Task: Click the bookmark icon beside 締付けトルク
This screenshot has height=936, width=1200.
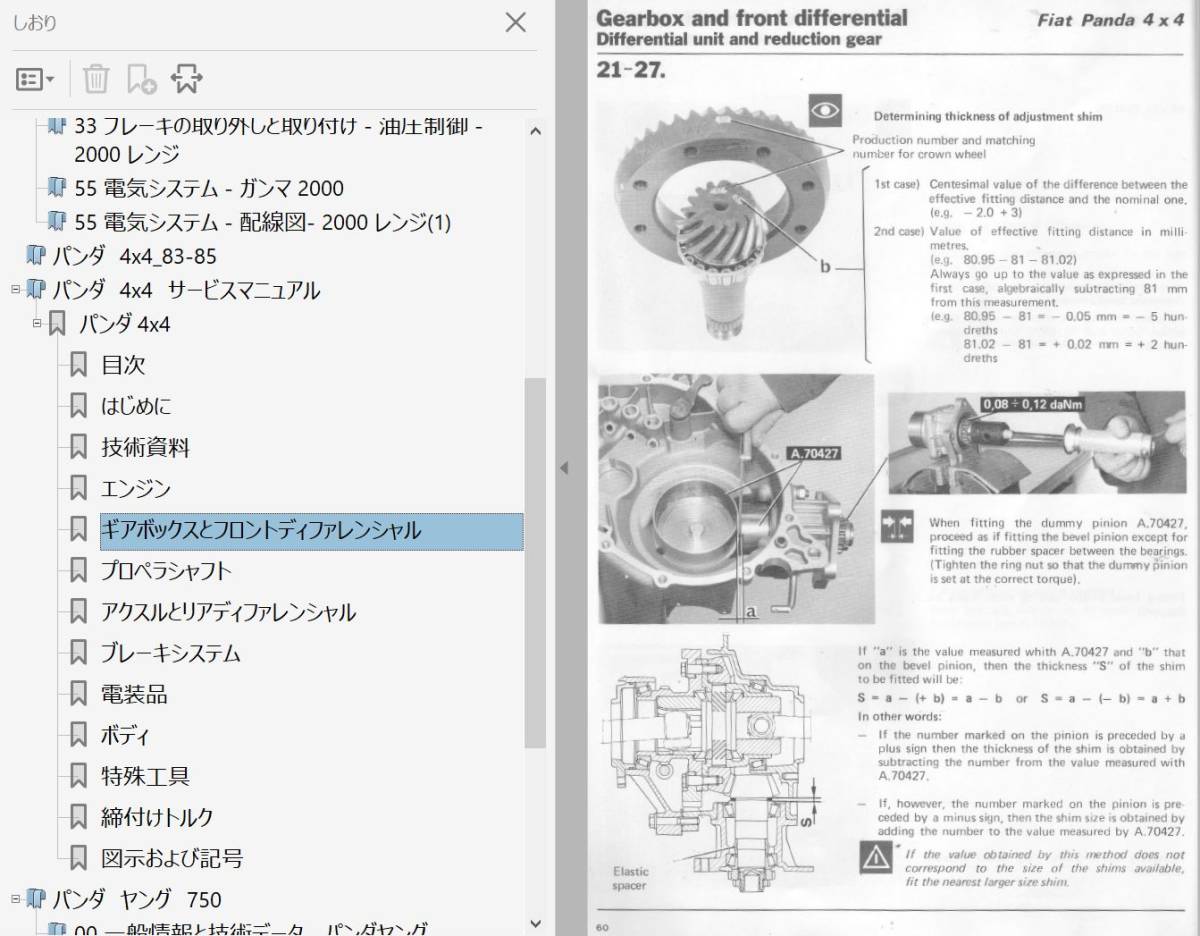Action: 79,817
